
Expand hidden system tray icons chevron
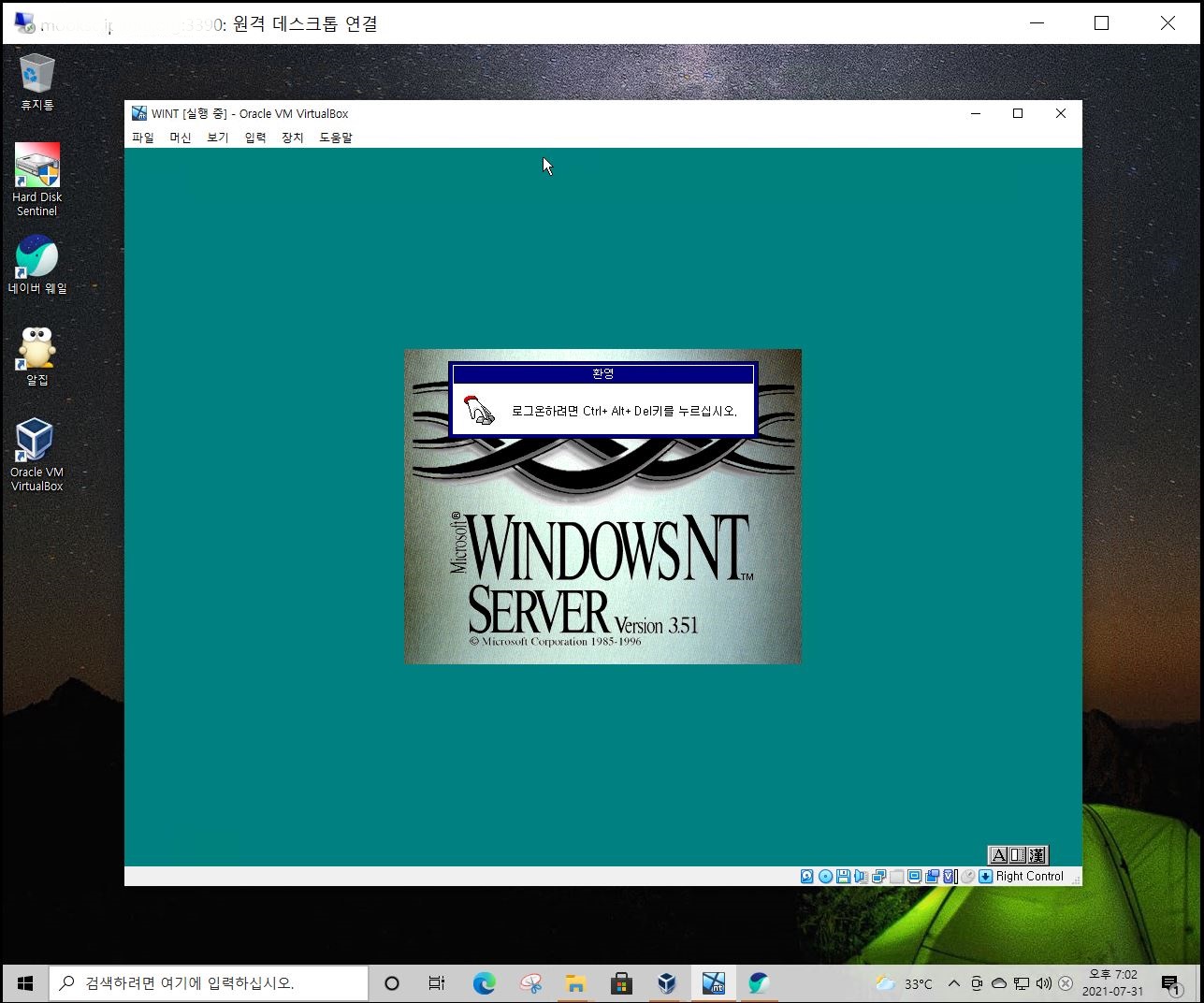[953, 983]
